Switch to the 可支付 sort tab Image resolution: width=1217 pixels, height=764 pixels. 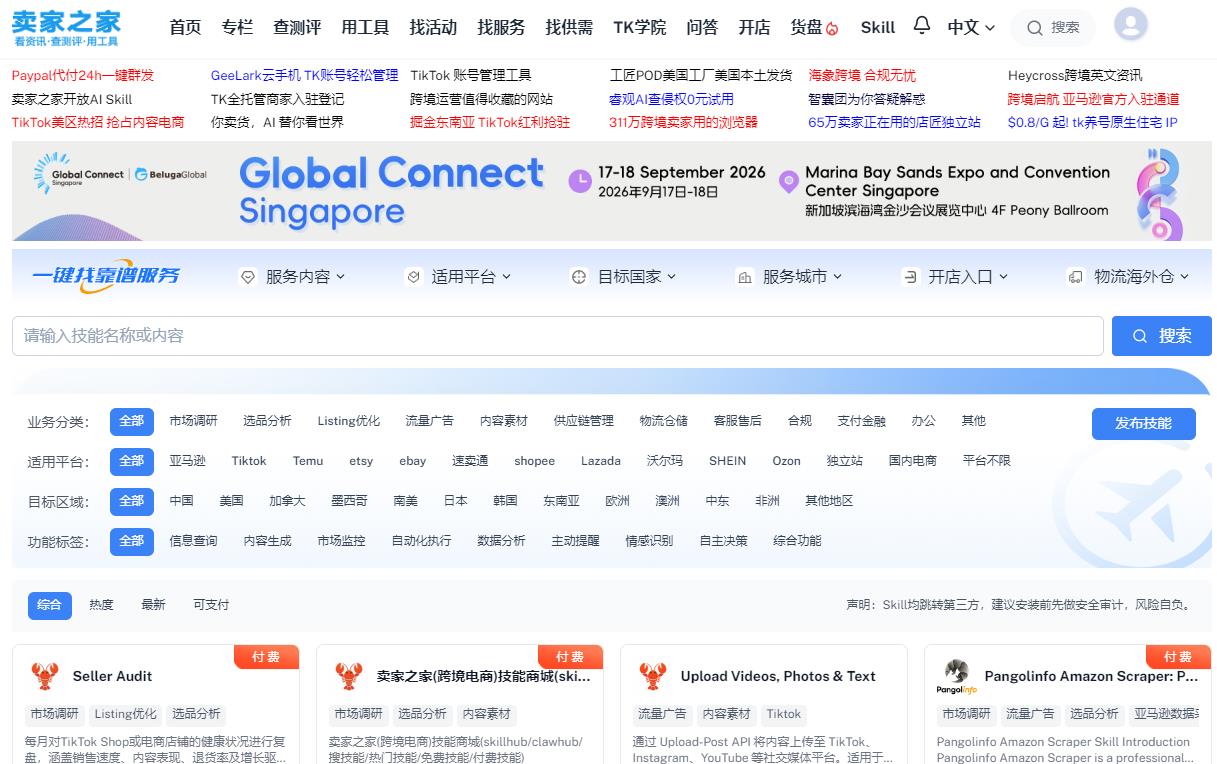211,605
